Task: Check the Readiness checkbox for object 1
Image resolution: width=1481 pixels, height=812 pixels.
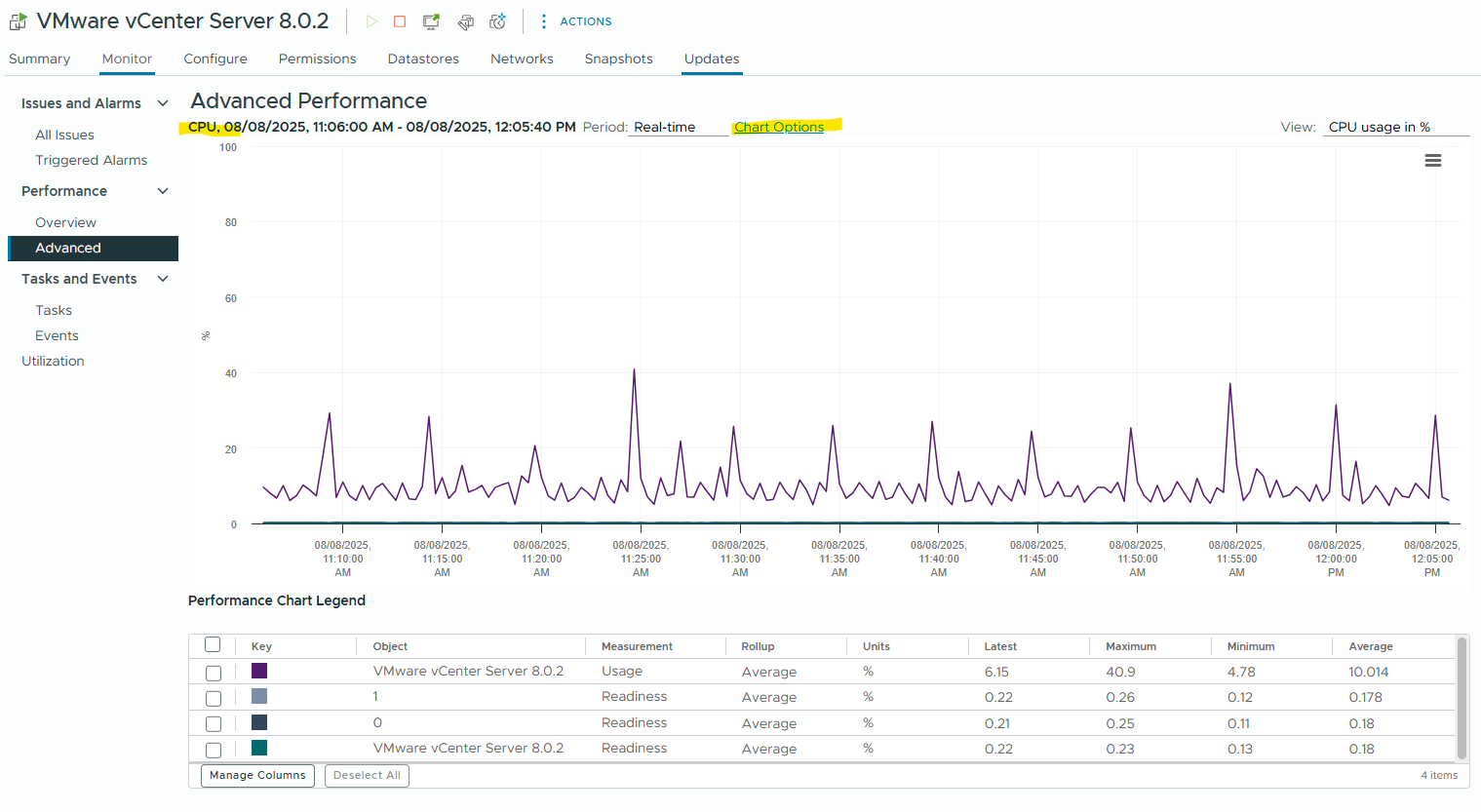Action: point(214,698)
